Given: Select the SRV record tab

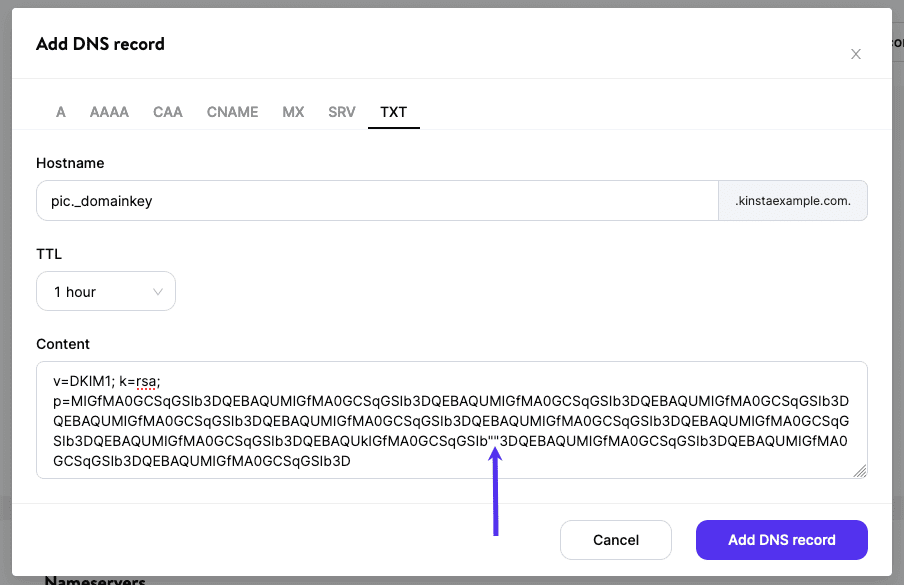Looking at the screenshot, I should coord(340,112).
